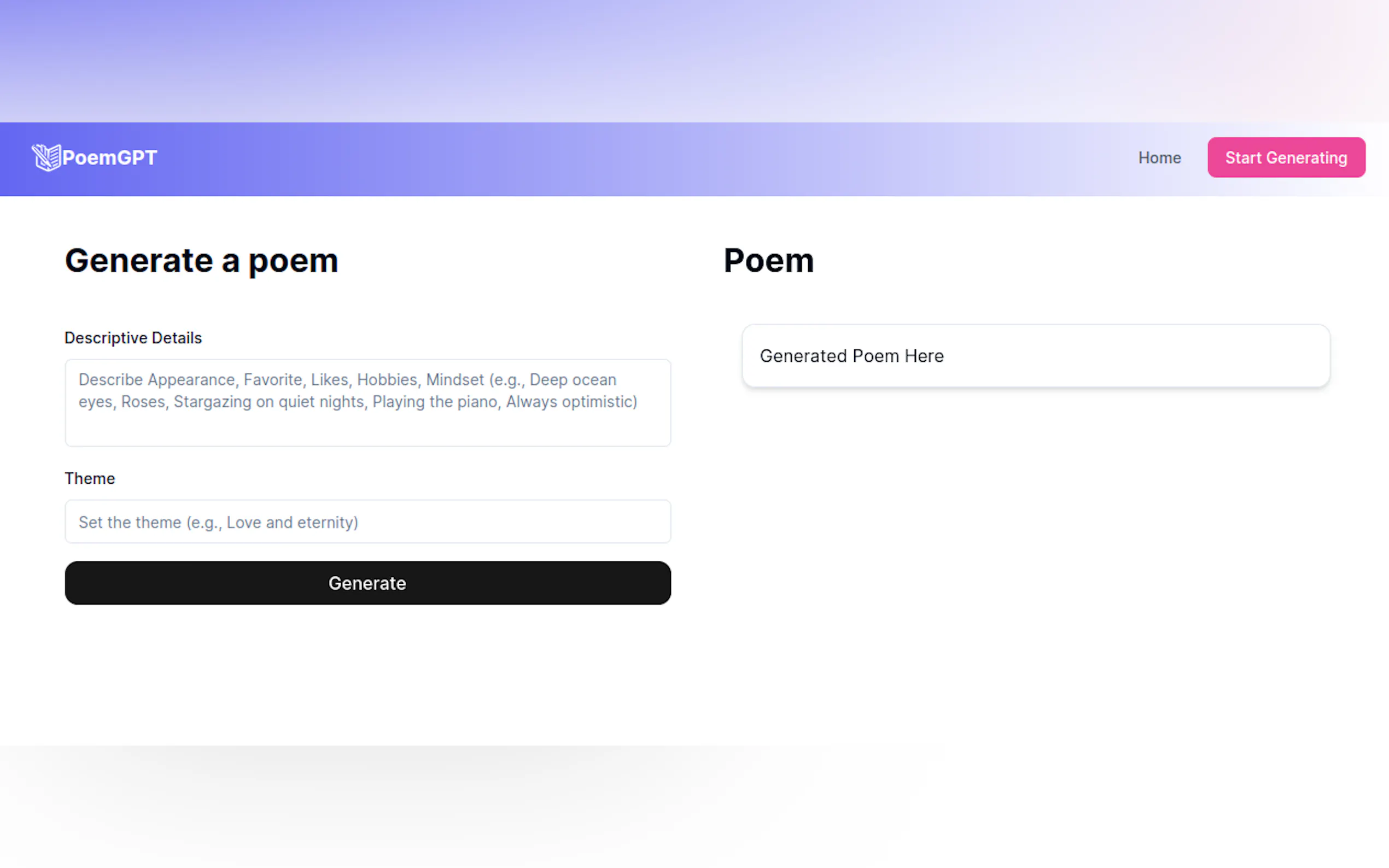Click the empty middle of the purple navigation bar
Viewport: 1389px width, 868px height.
pyautogui.click(x=632, y=159)
